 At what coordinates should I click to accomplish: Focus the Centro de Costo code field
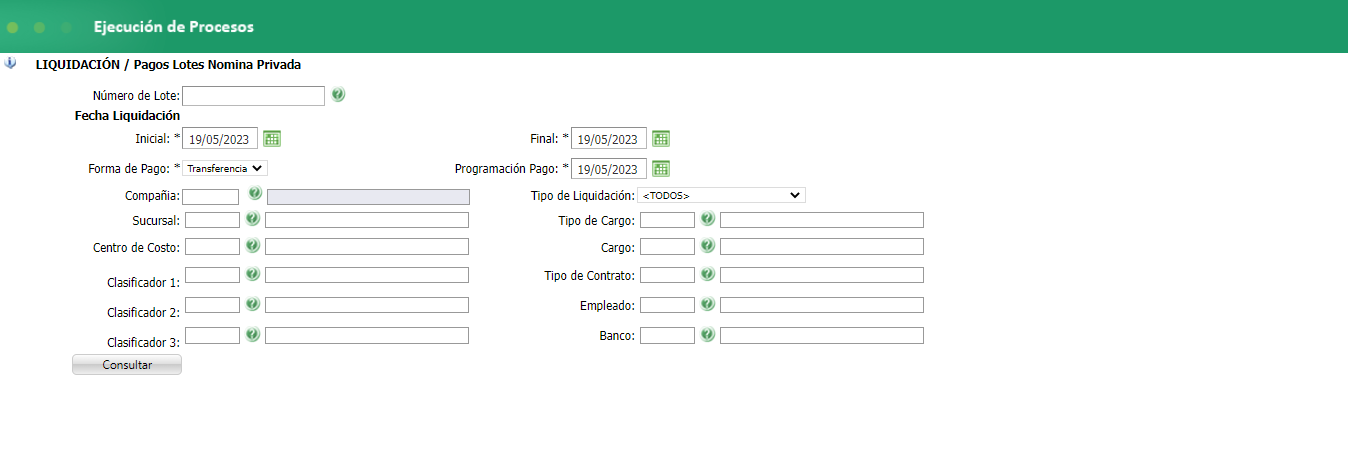click(x=212, y=246)
